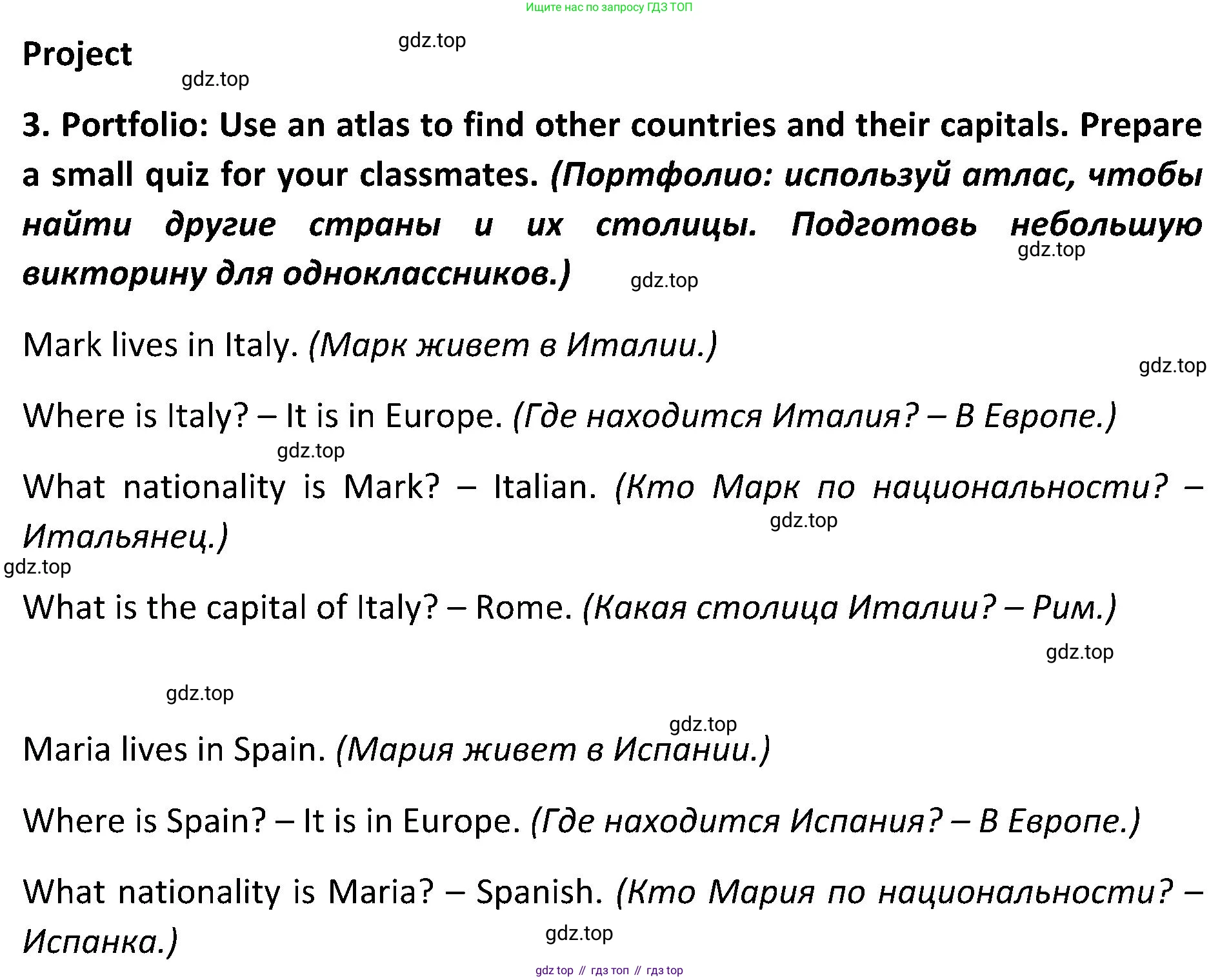Click the sentence 'Maria lives in Spain.'
This screenshot has width=1220, height=980.
point(174,750)
